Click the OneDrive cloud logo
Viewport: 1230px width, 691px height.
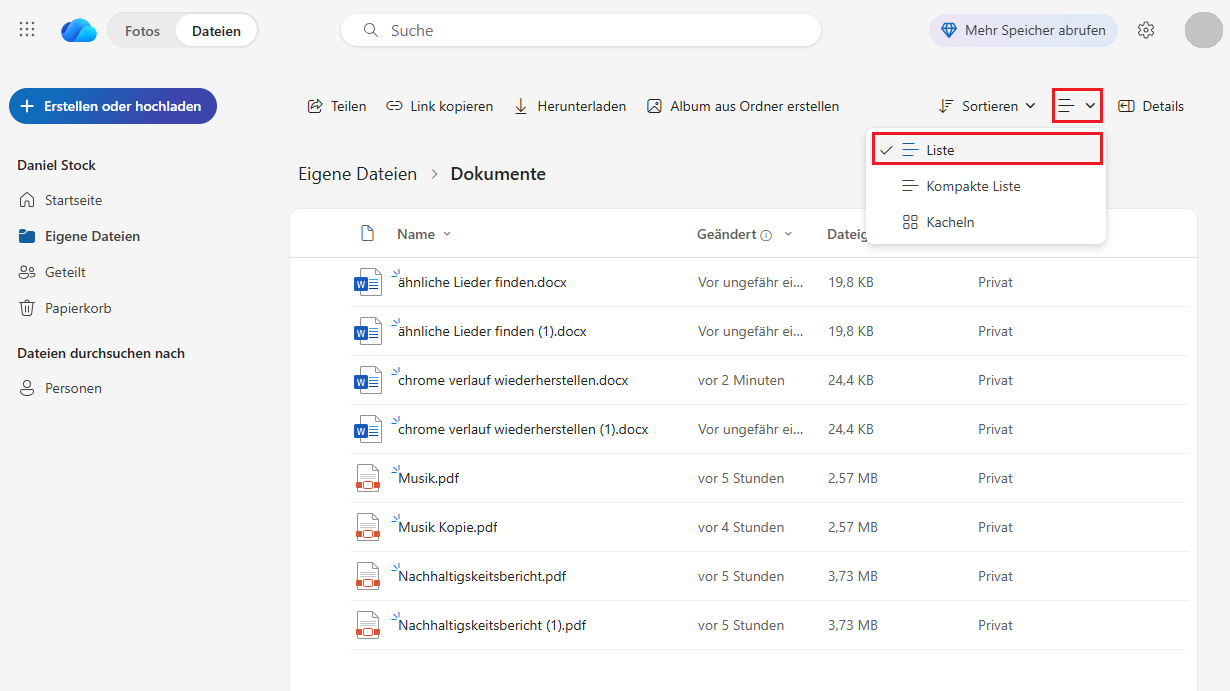click(x=78, y=31)
